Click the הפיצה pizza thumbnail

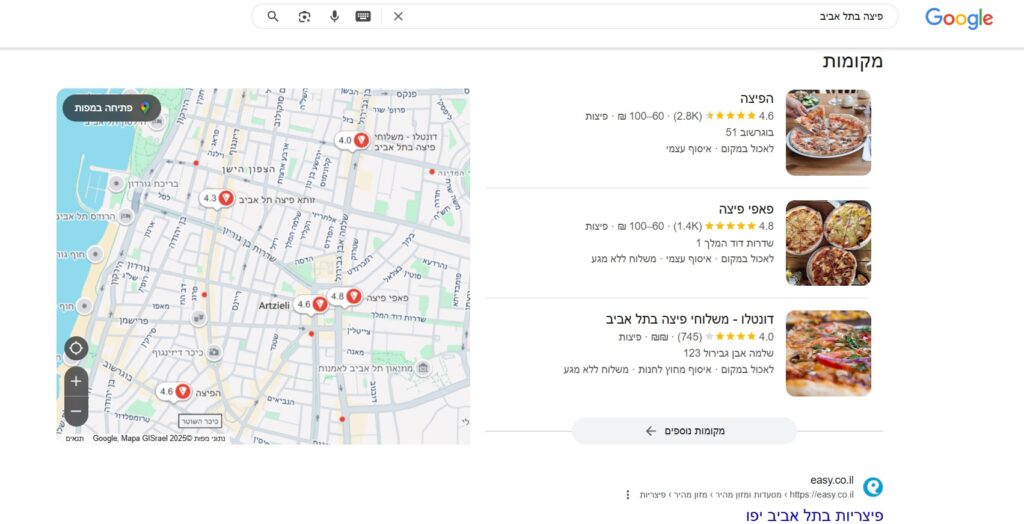tap(828, 132)
